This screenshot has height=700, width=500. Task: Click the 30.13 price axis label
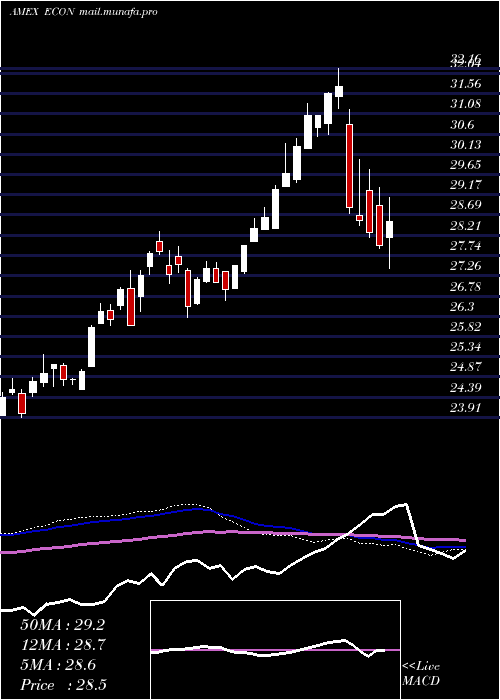[x=466, y=144]
